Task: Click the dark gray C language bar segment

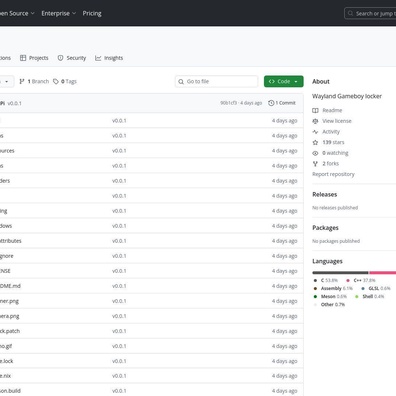Action: click(340, 273)
